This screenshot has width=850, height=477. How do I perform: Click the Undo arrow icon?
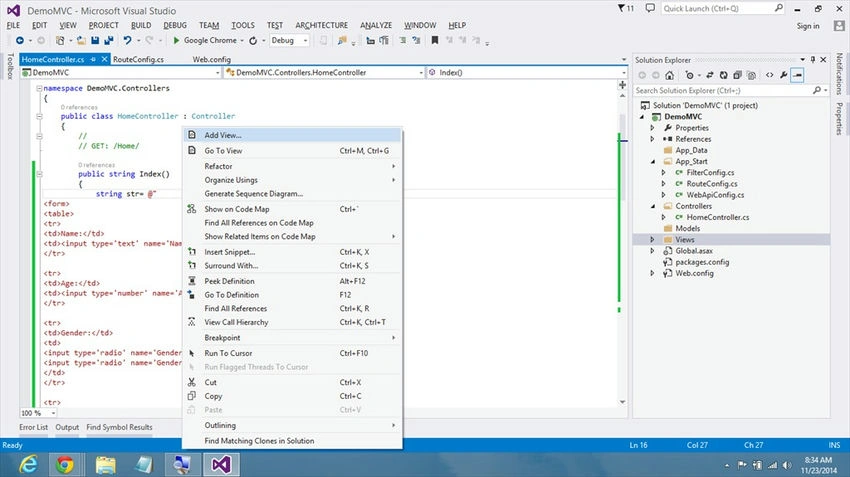click(127, 41)
